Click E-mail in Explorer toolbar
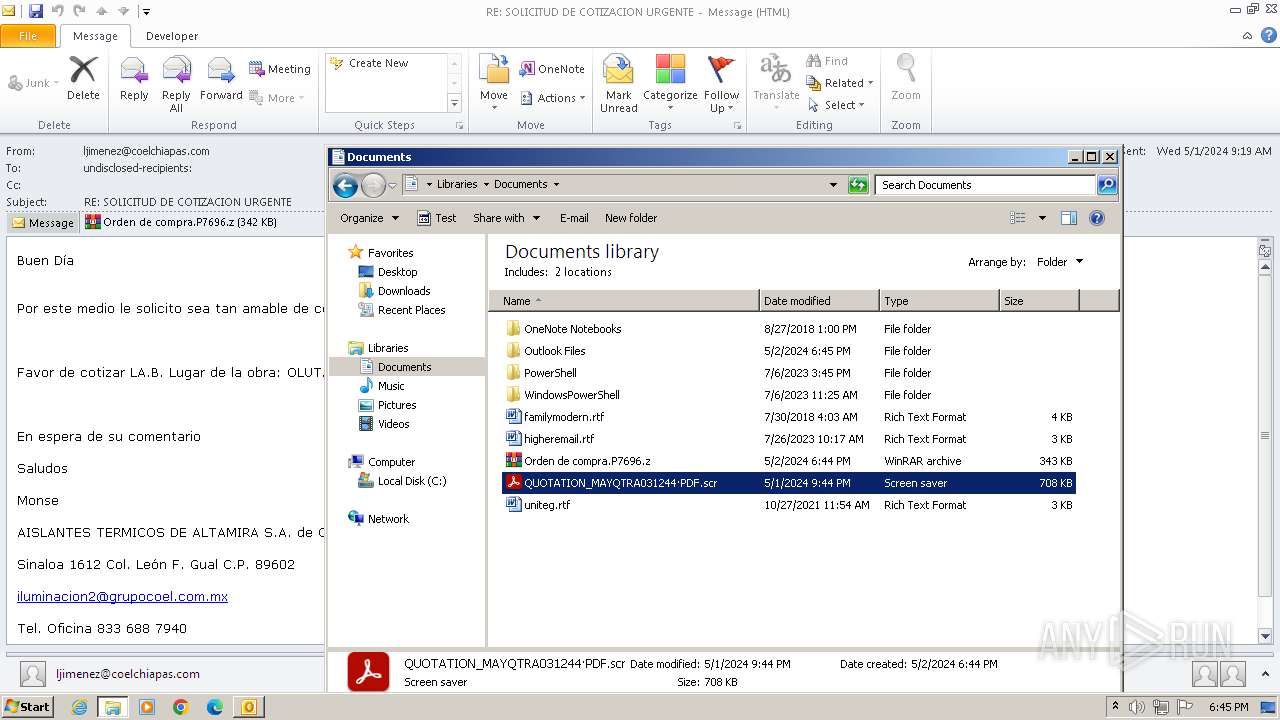The width and height of the screenshot is (1280, 720). tap(574, 218)
